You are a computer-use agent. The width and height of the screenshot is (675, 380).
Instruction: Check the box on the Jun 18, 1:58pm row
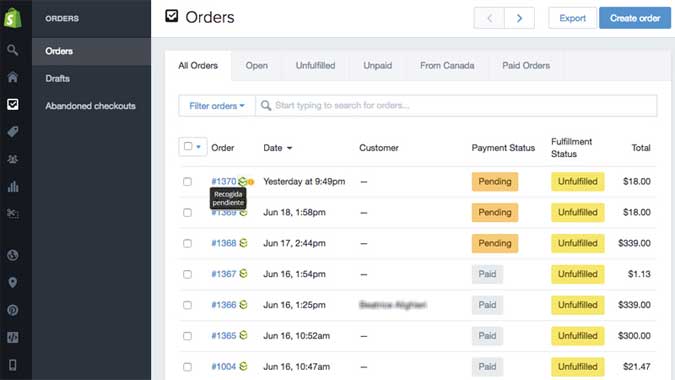187,213
